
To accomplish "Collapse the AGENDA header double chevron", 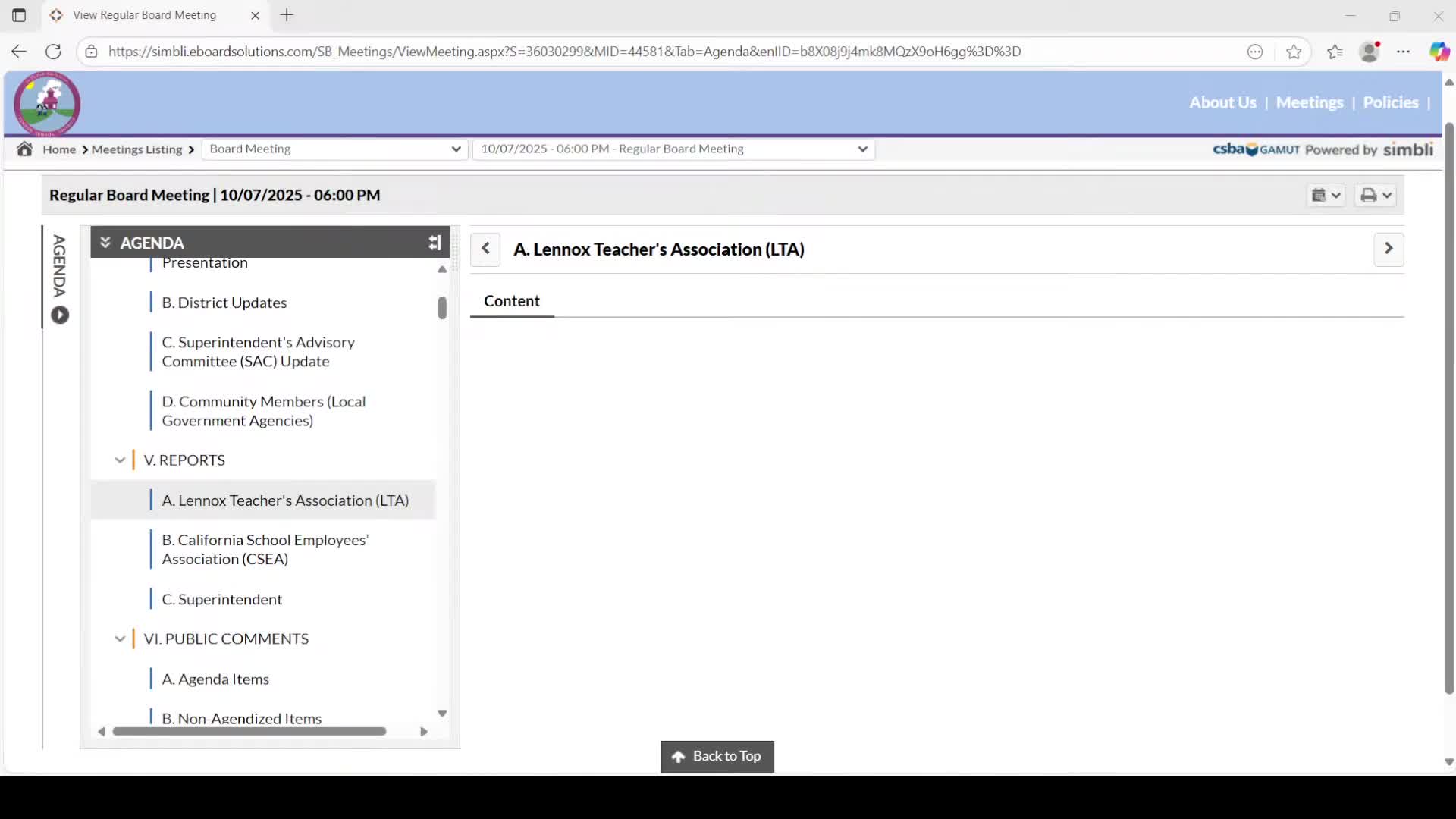I will coord(105,243).
